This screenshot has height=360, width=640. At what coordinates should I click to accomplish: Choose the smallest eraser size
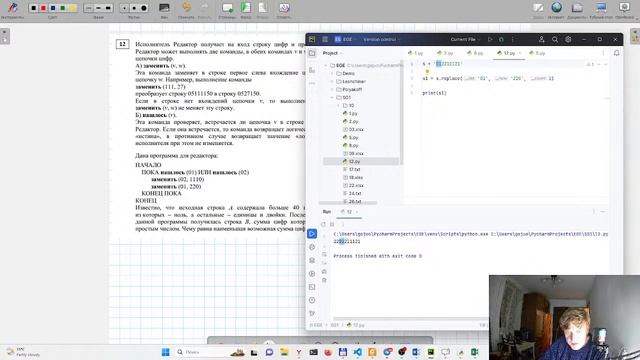pos(124,8)
